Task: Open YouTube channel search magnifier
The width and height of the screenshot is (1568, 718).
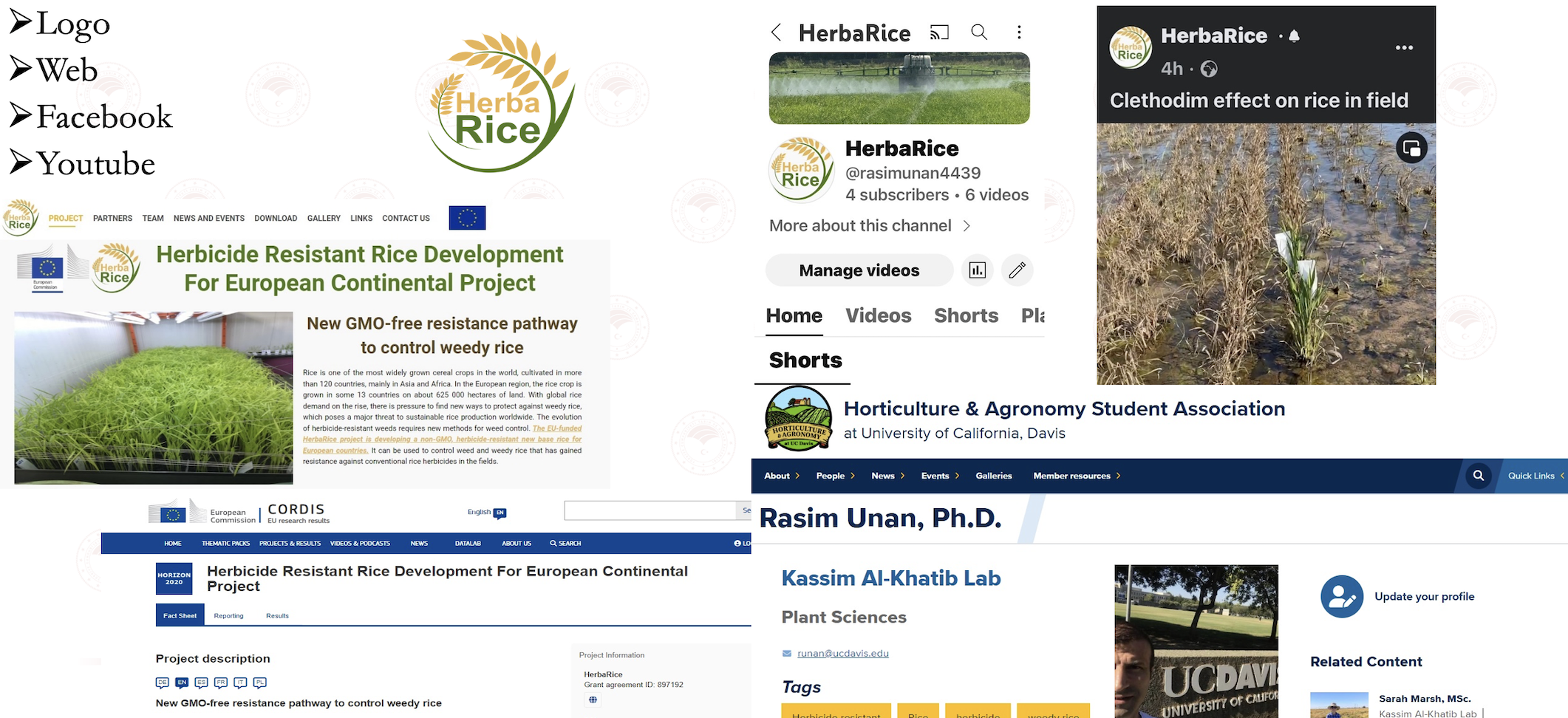Action: [979, 32]
